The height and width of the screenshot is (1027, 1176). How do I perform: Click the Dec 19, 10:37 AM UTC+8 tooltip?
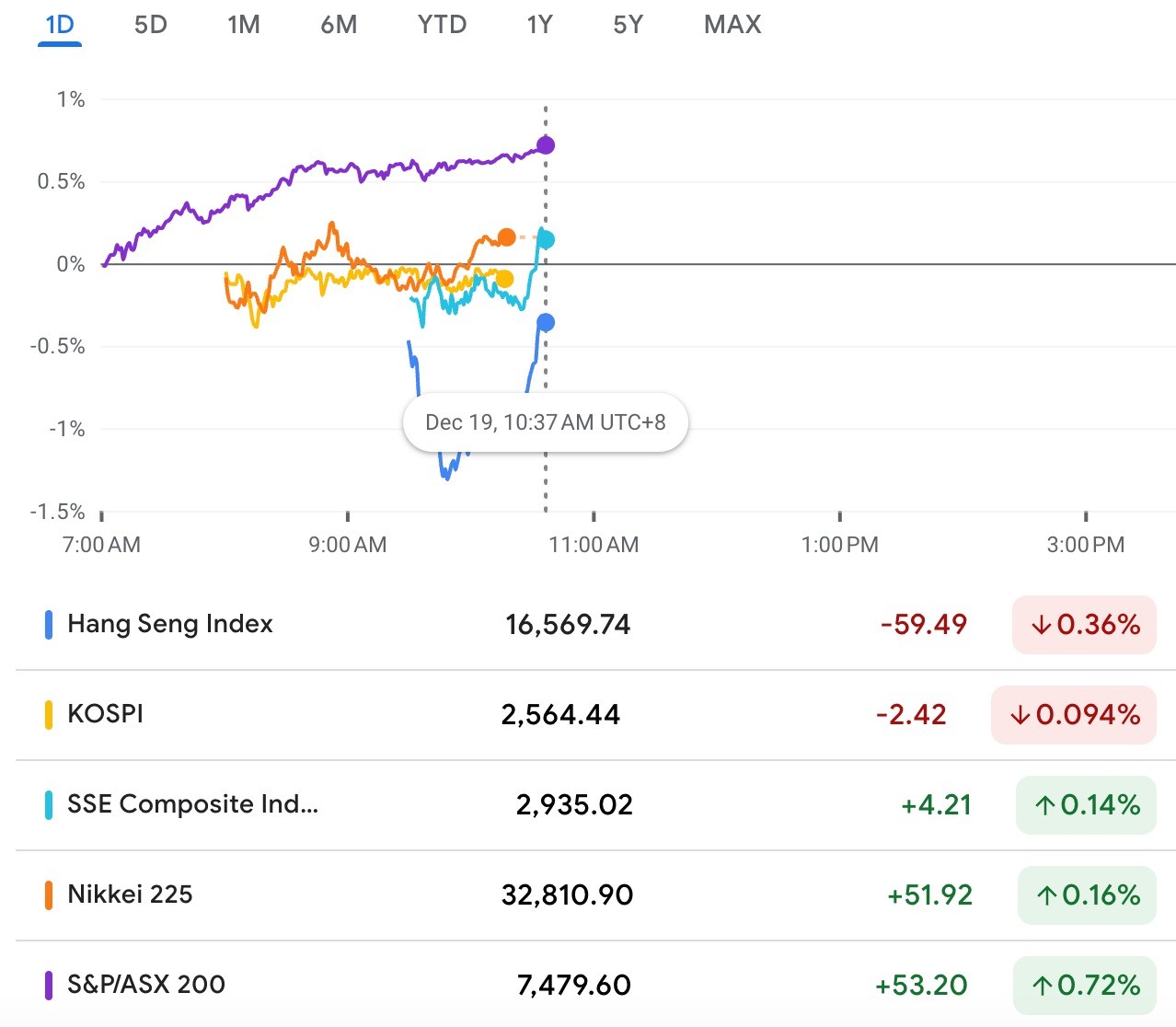click(546, 423)
